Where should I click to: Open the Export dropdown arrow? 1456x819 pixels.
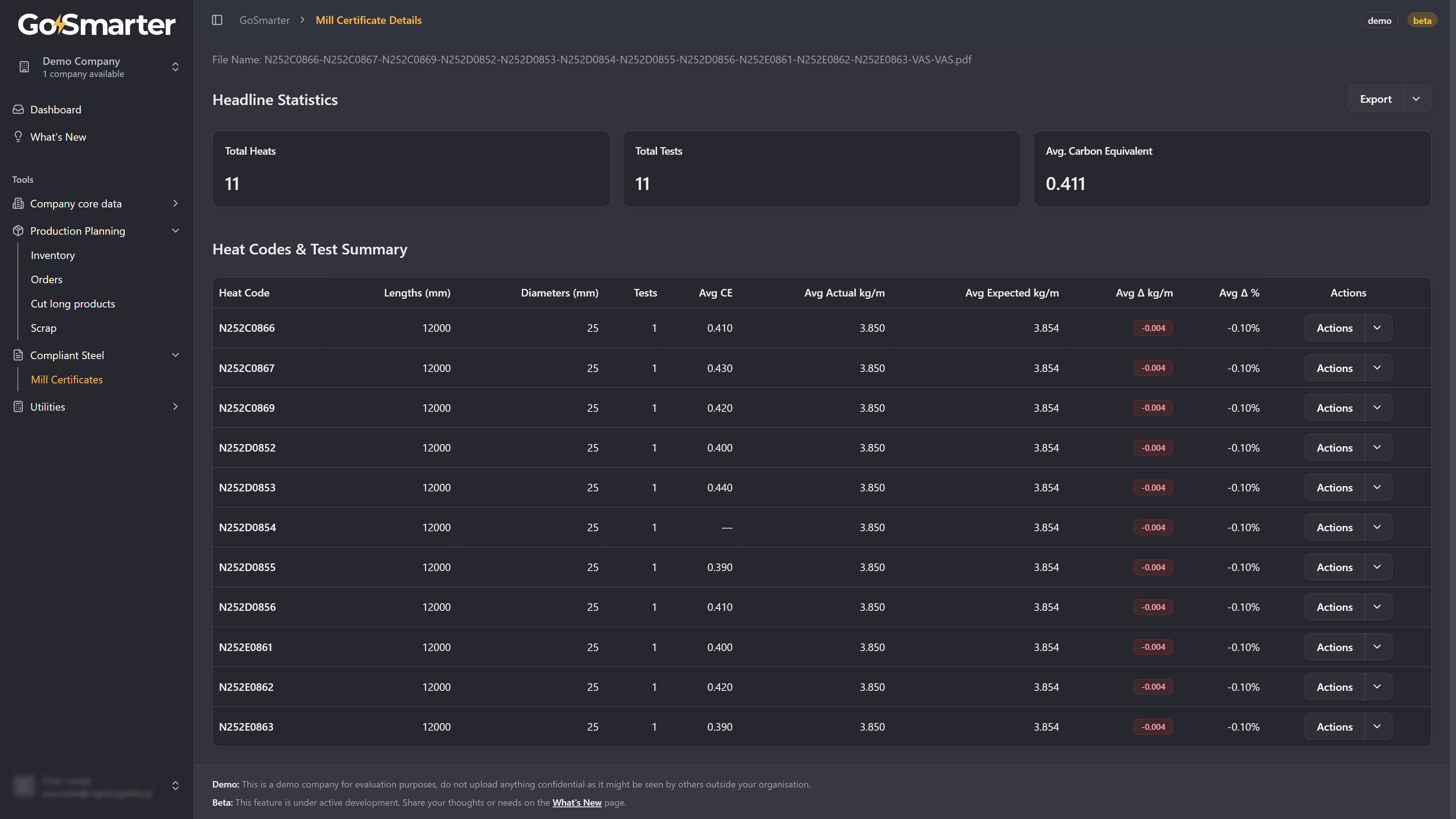click(1417, 99)
